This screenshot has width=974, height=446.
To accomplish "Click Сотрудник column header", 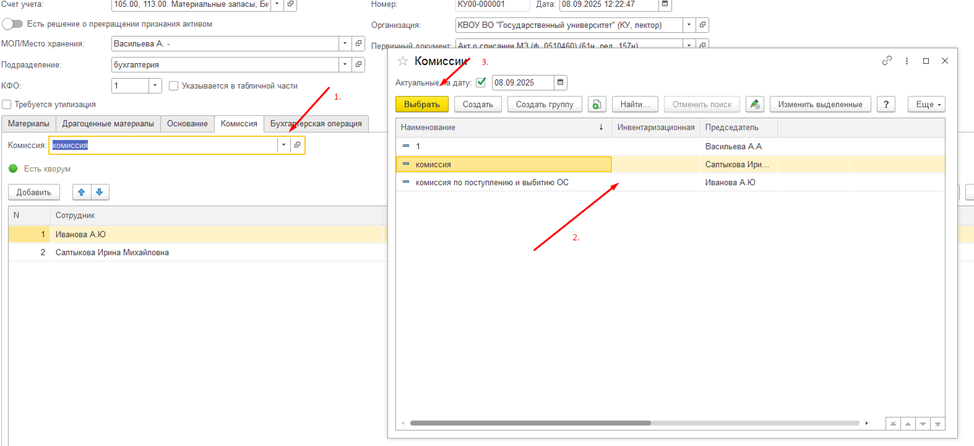I will tap(216, 215).
